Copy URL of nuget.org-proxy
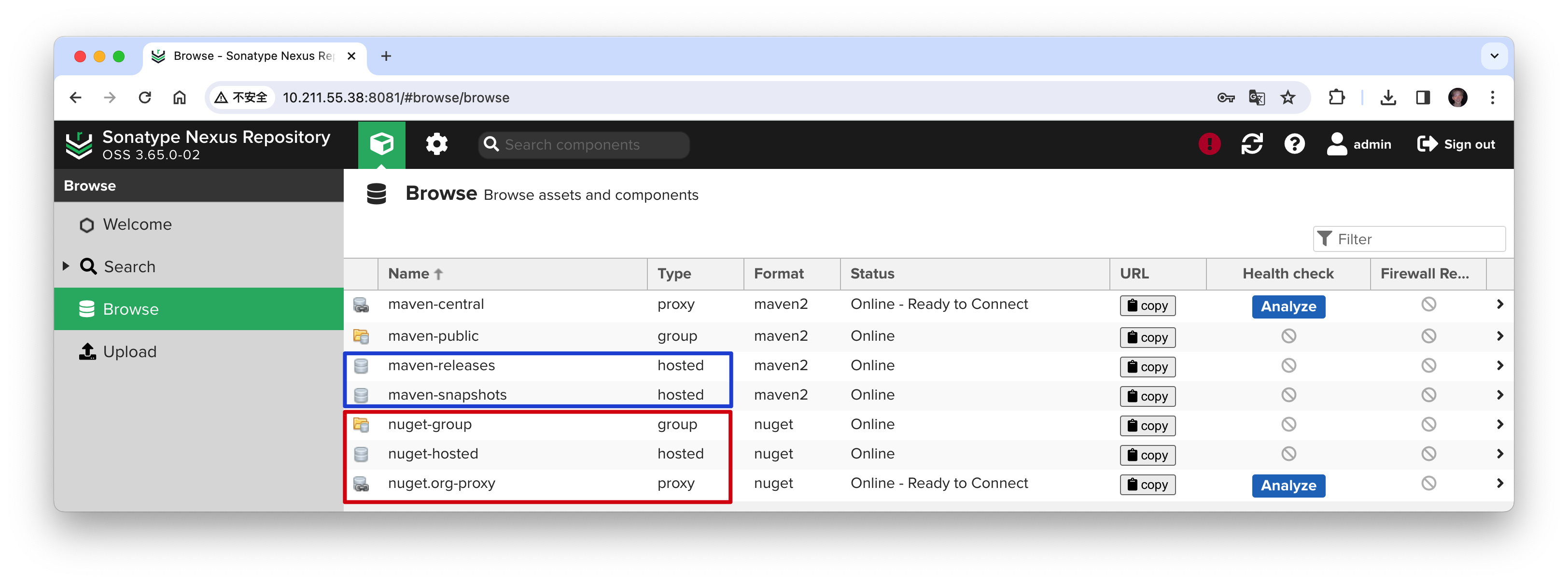Image resolution: width=1568 pixels, height=583 pixels. [x=1148, y=485]
